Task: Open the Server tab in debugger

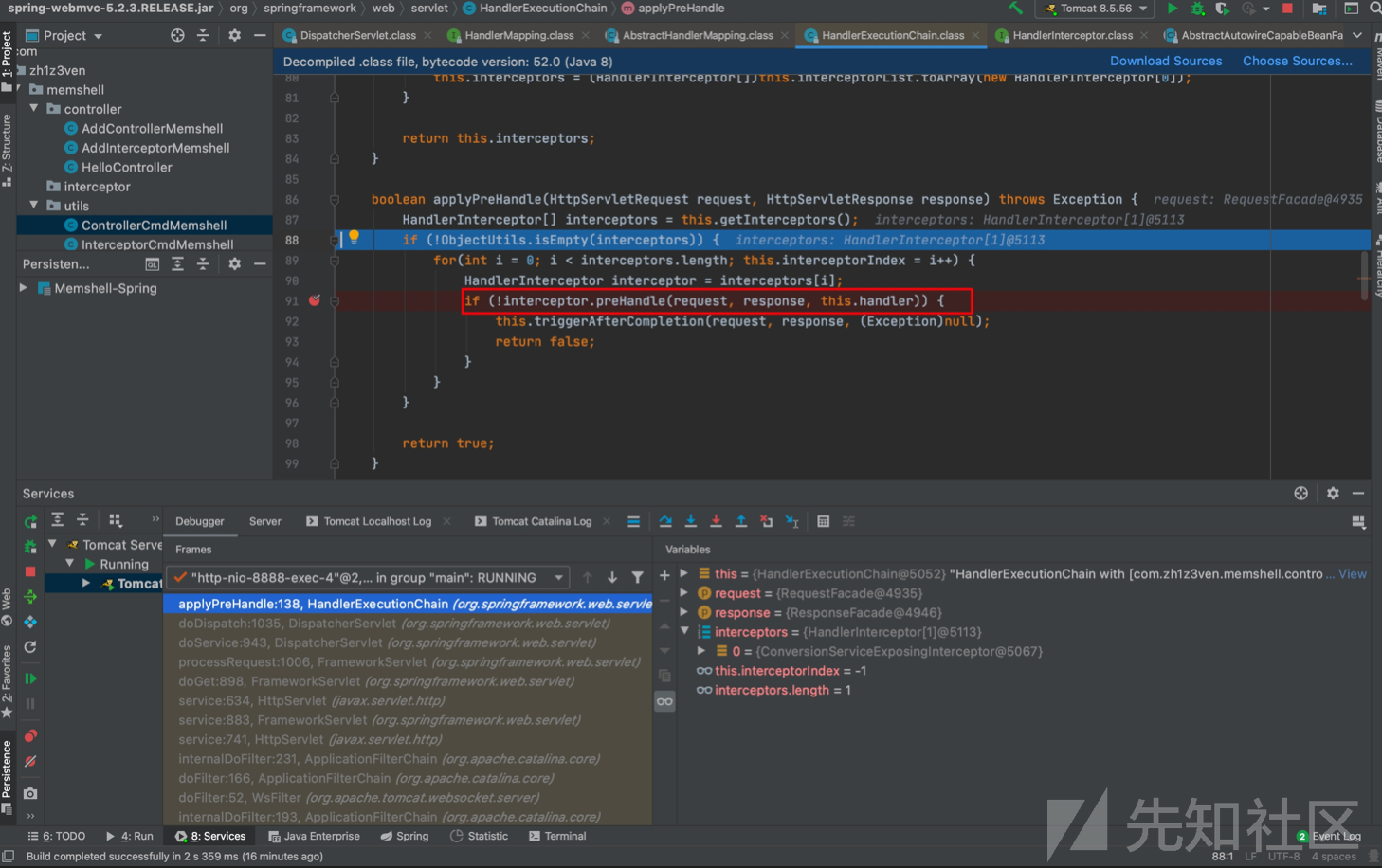Action: 264,521
